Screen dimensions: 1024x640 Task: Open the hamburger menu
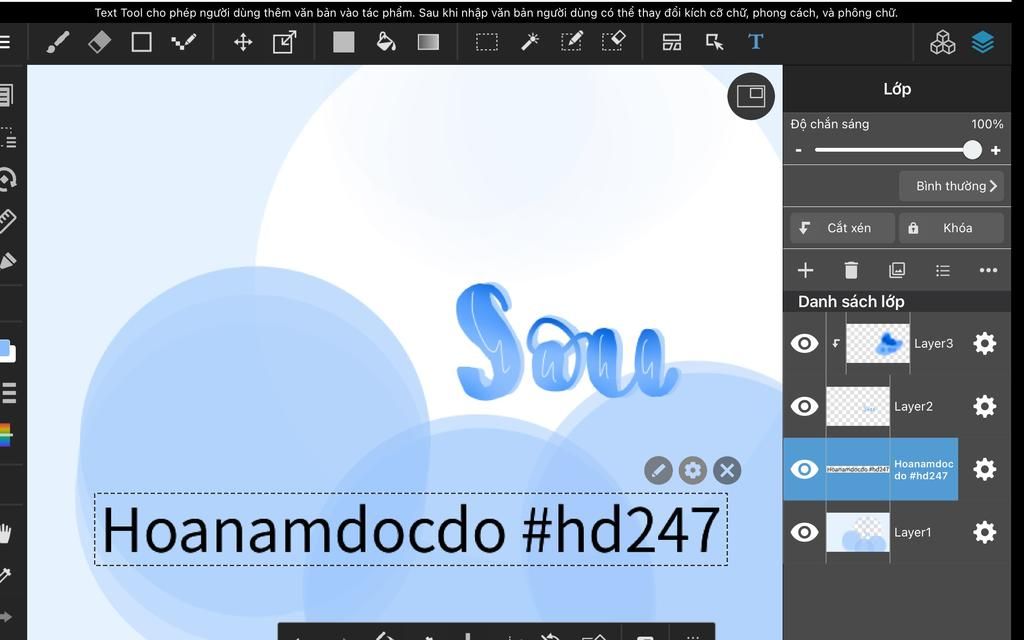(x=5, y=42)
